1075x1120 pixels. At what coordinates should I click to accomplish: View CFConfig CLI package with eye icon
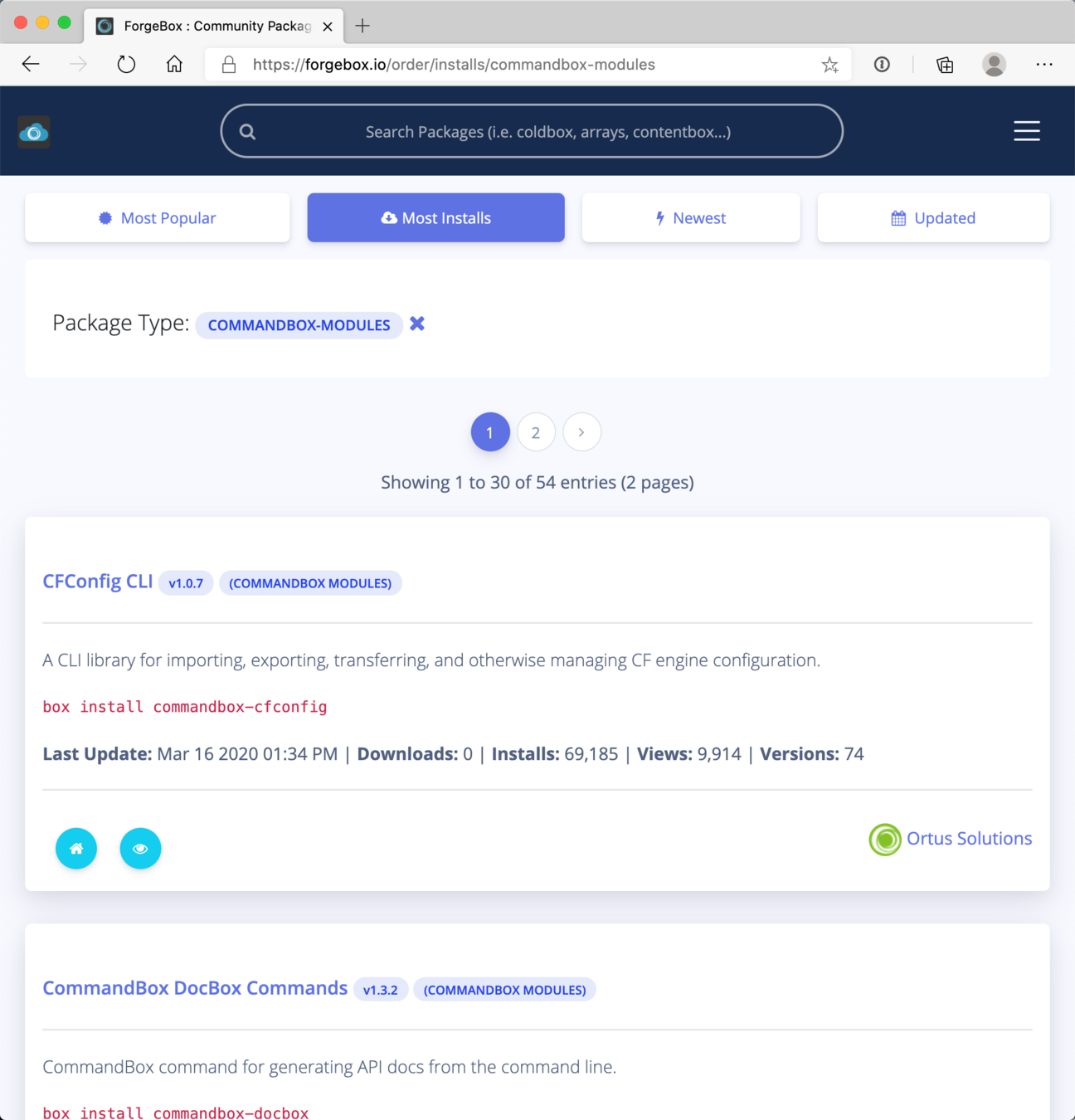coord(140,849)
